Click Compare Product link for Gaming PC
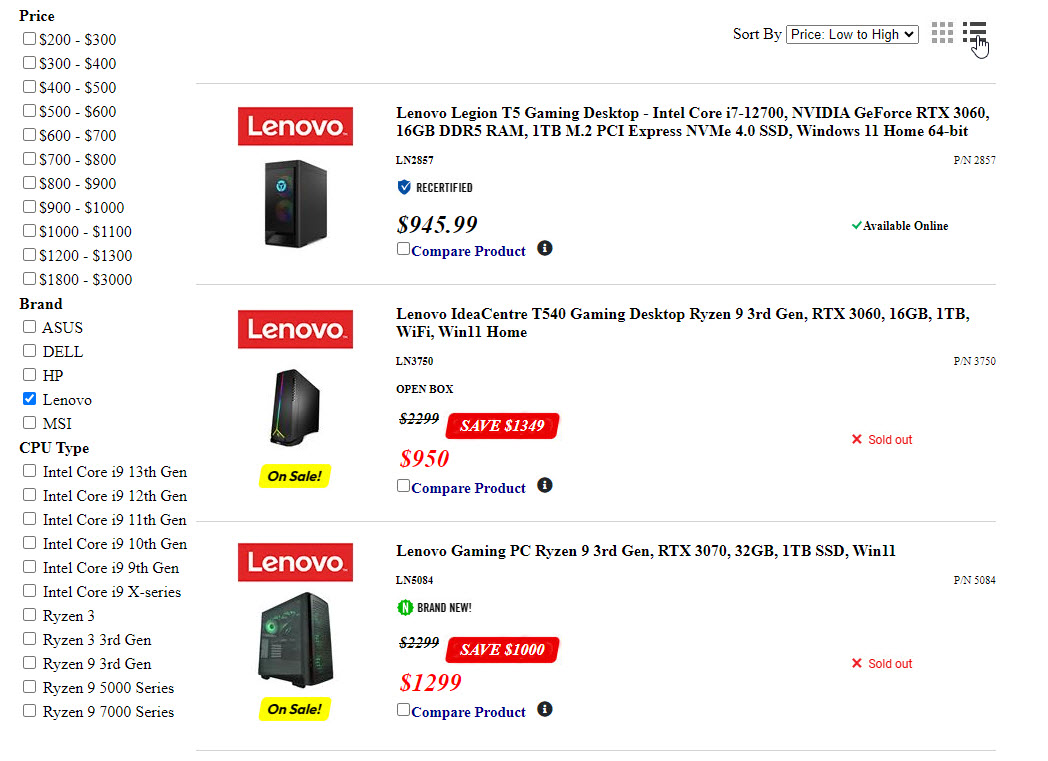 pyautogui.click(x=468, y=712)
